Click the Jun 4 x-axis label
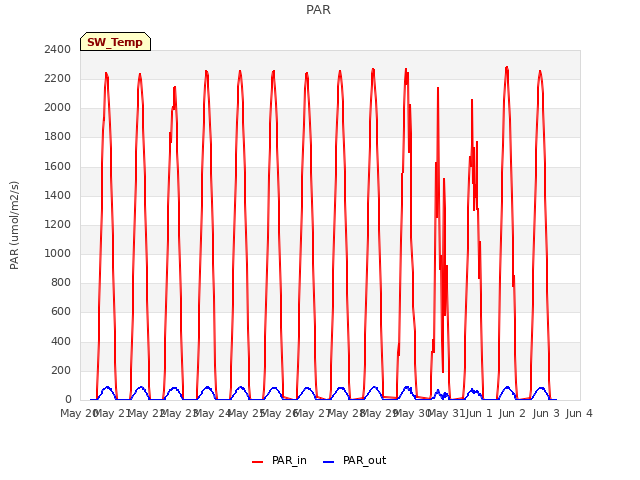640x480 pixels. (x=579, y=413)
